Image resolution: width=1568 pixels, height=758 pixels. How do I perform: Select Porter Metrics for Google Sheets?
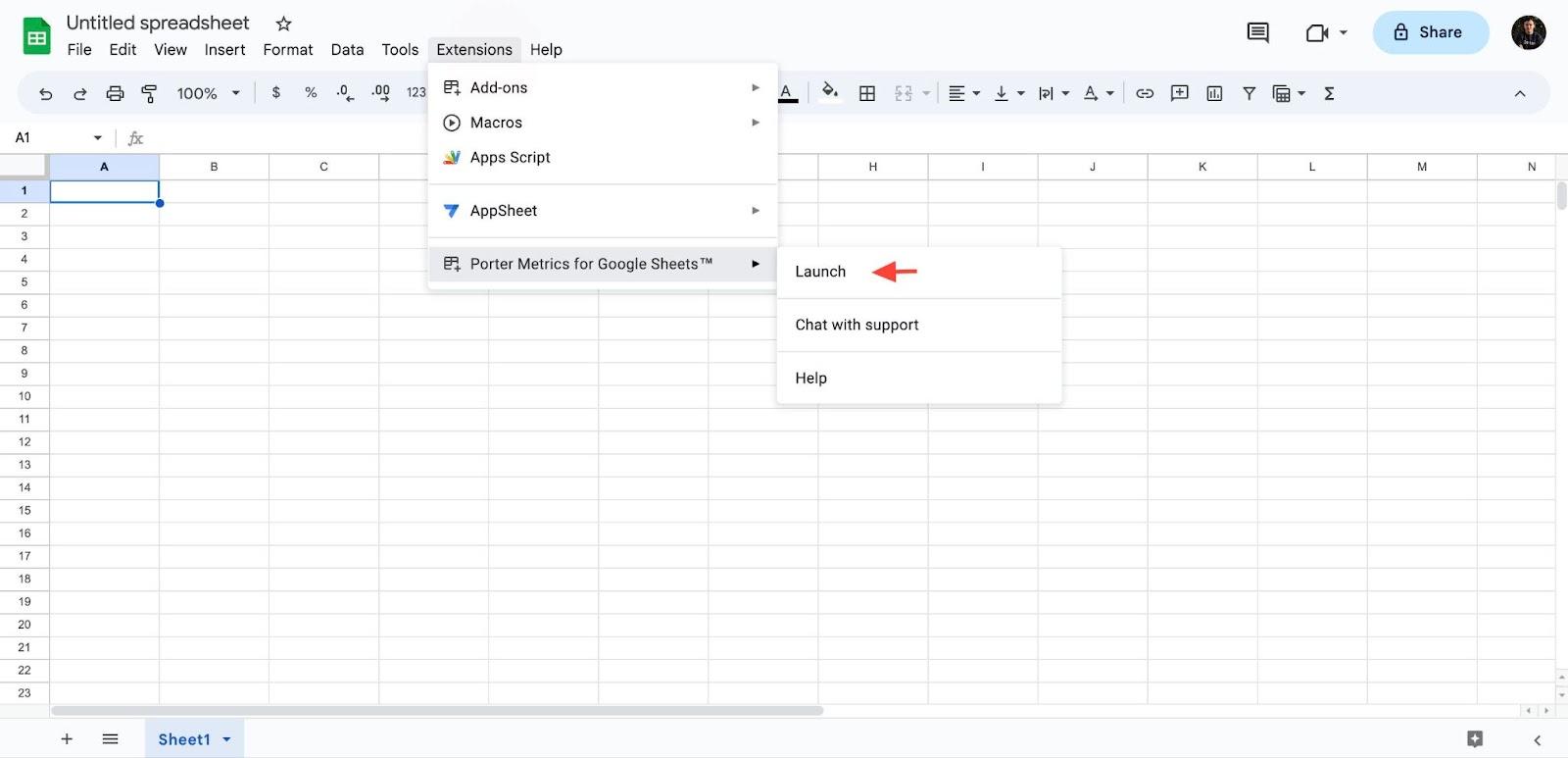coord(603,264)
